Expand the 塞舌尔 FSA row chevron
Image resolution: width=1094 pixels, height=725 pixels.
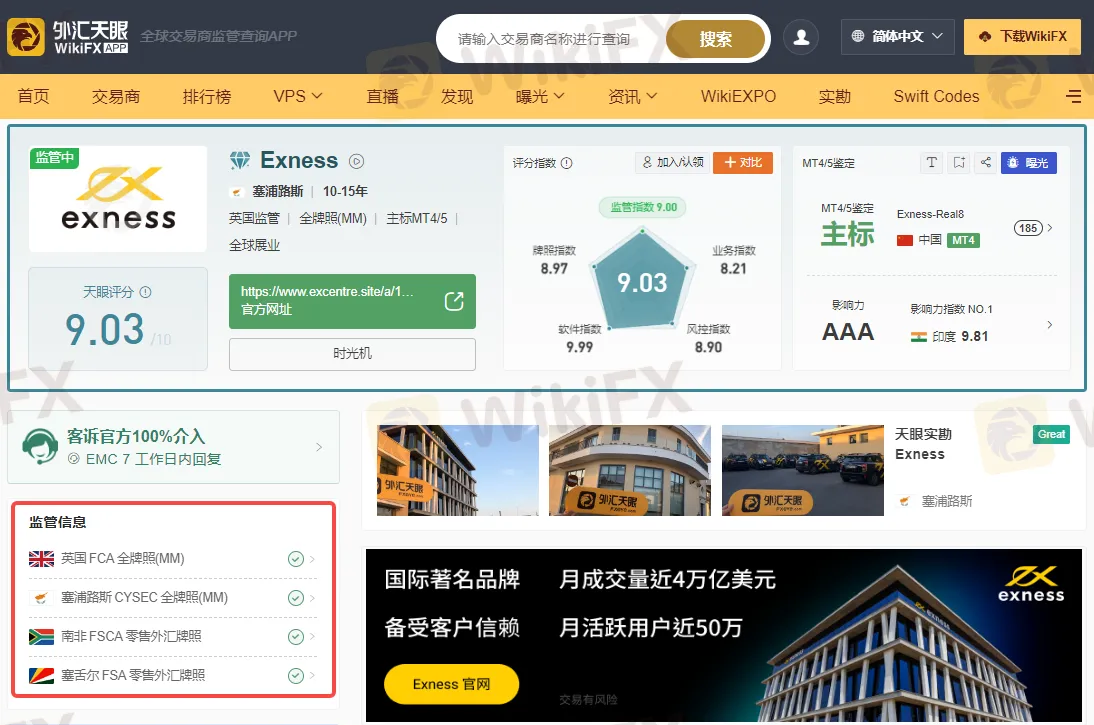(312, 675)
